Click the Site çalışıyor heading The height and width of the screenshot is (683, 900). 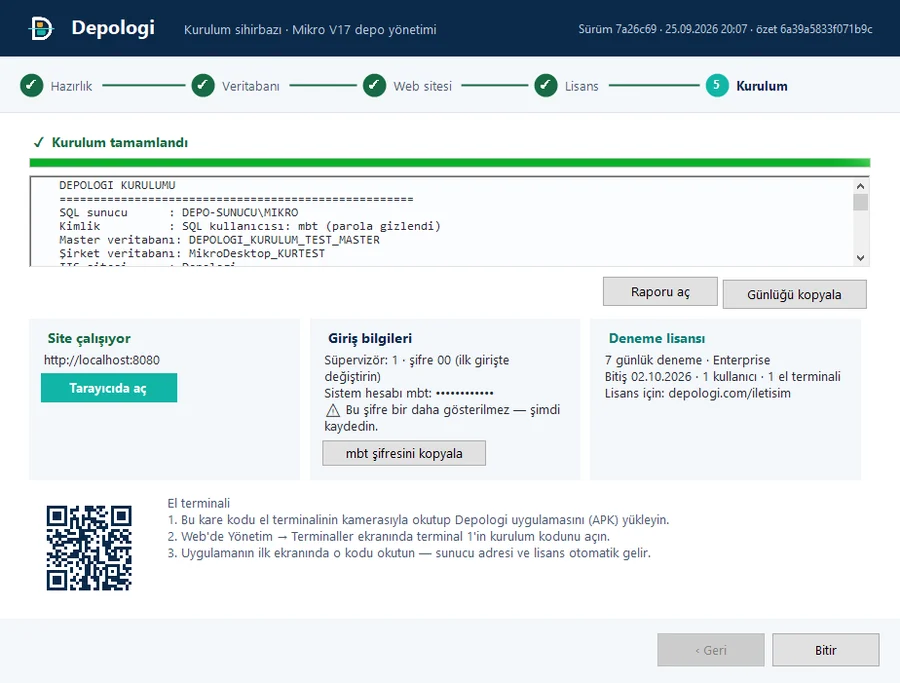(89, 339)
